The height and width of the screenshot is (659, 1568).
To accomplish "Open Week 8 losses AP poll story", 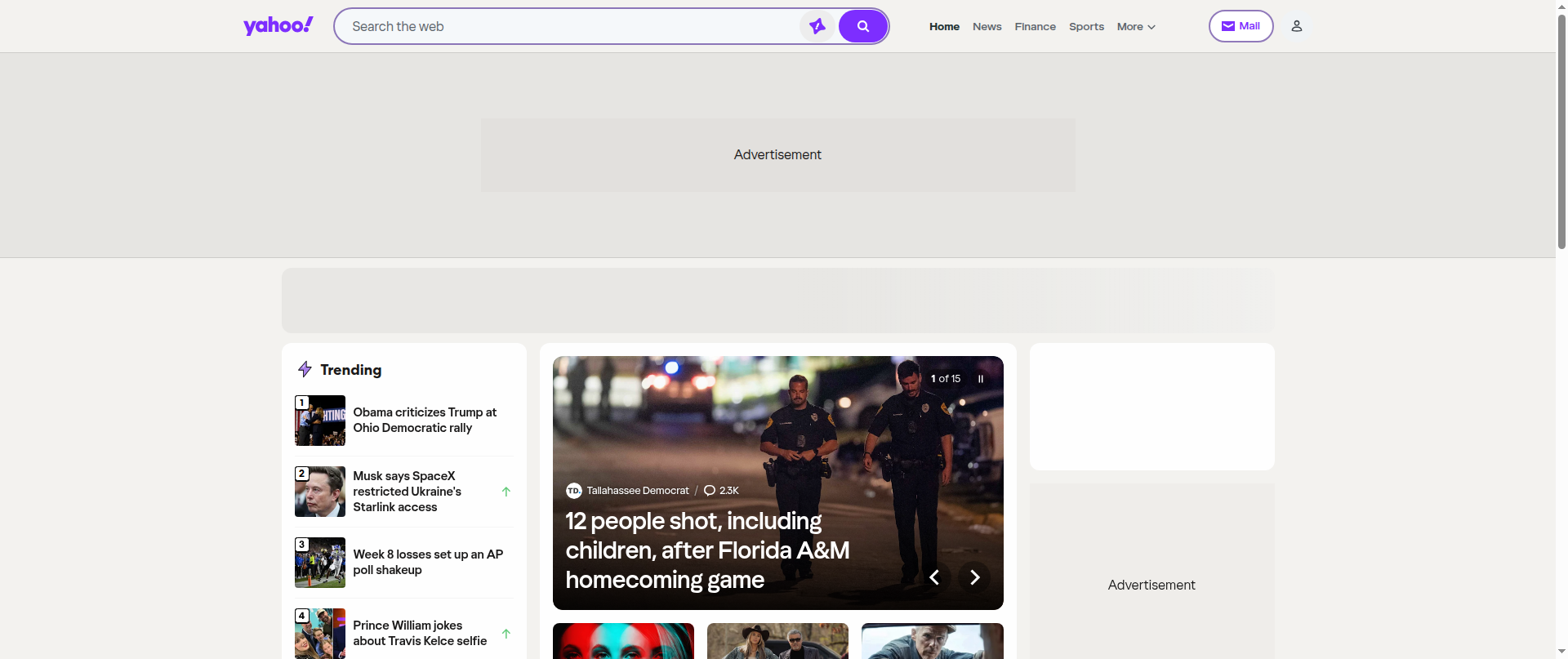I will click(x=428, y=563).
